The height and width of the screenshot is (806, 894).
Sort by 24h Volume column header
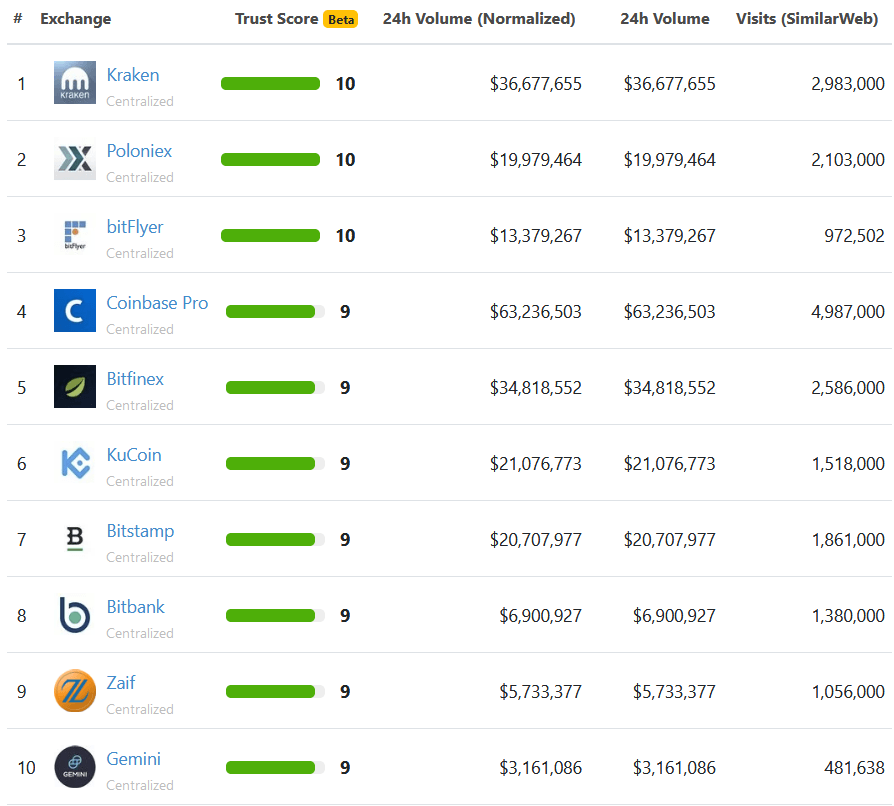pyautogui.click(x=665, y=19)
